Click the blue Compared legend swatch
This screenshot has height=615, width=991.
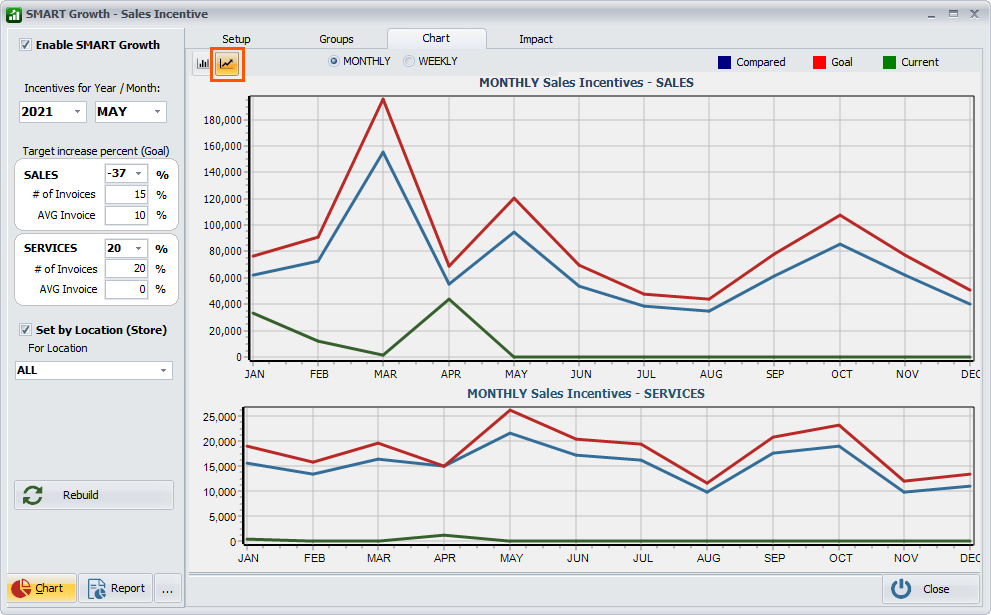724,62
